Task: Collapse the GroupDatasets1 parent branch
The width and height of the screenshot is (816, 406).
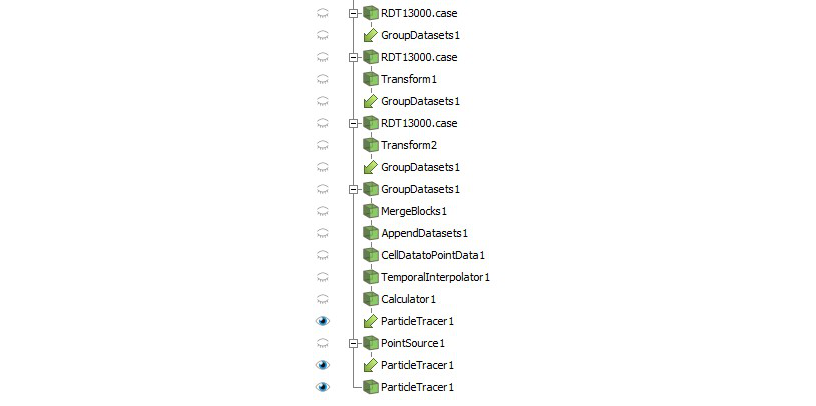Action: [x=354, y=189]
